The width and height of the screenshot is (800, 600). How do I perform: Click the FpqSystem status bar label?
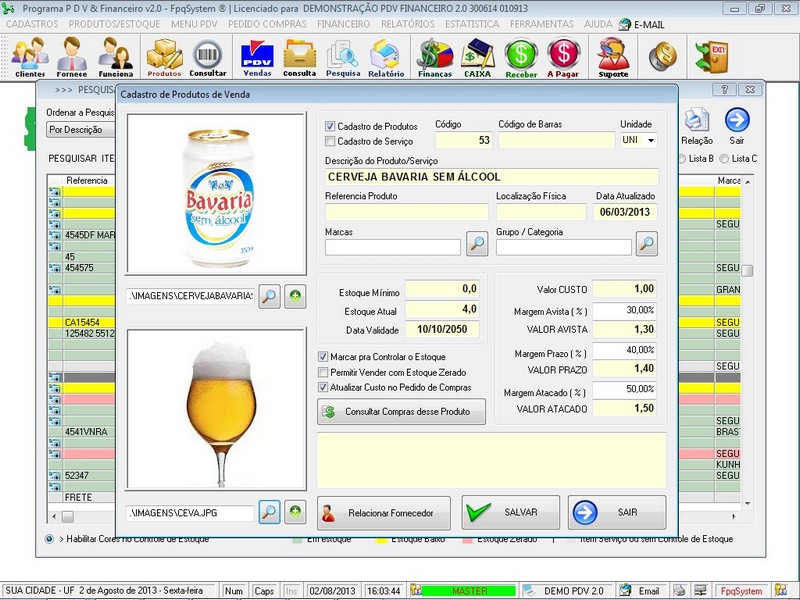tap(740, 591)
